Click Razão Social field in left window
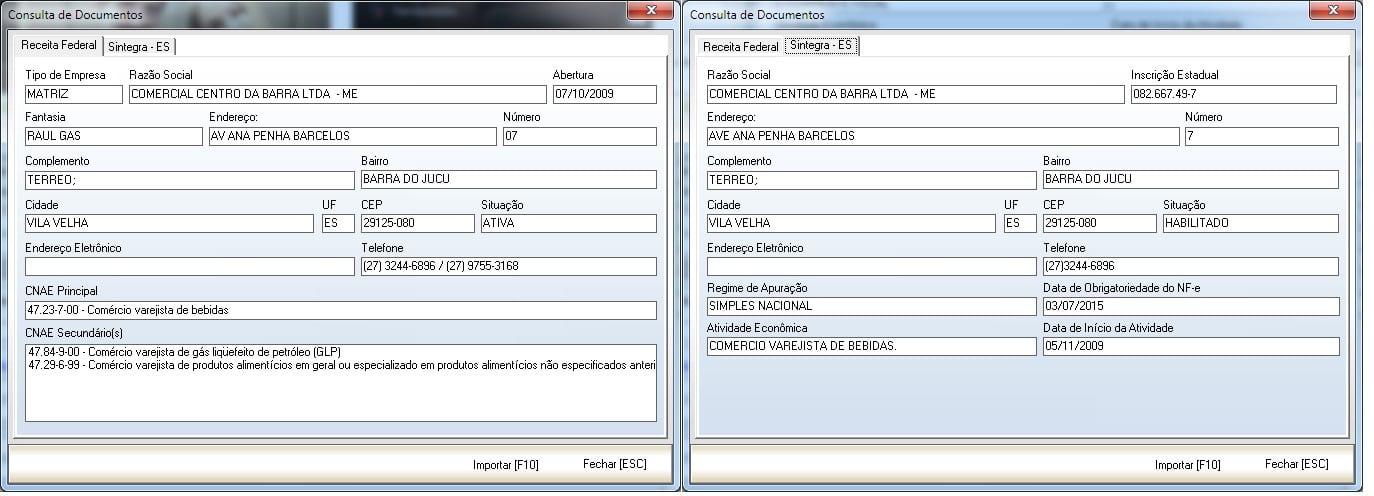Screen dimensions: 1374x496 [338, 94]
